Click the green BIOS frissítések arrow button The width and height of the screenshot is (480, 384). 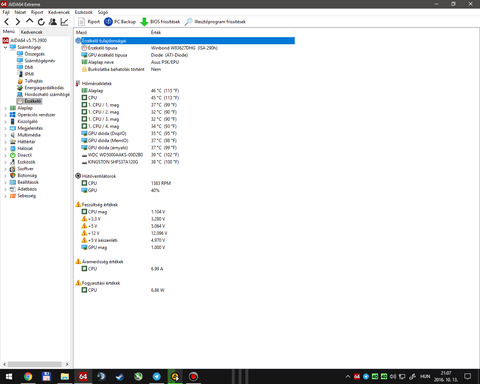pos(160,22)
